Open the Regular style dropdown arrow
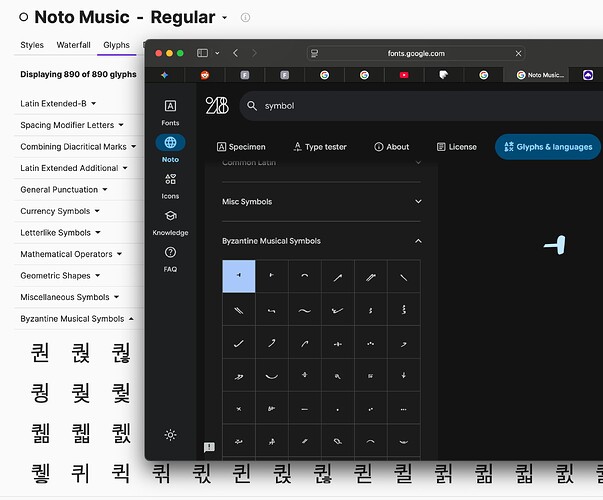This screenshot has height=500, width=603. click(224, 18)
